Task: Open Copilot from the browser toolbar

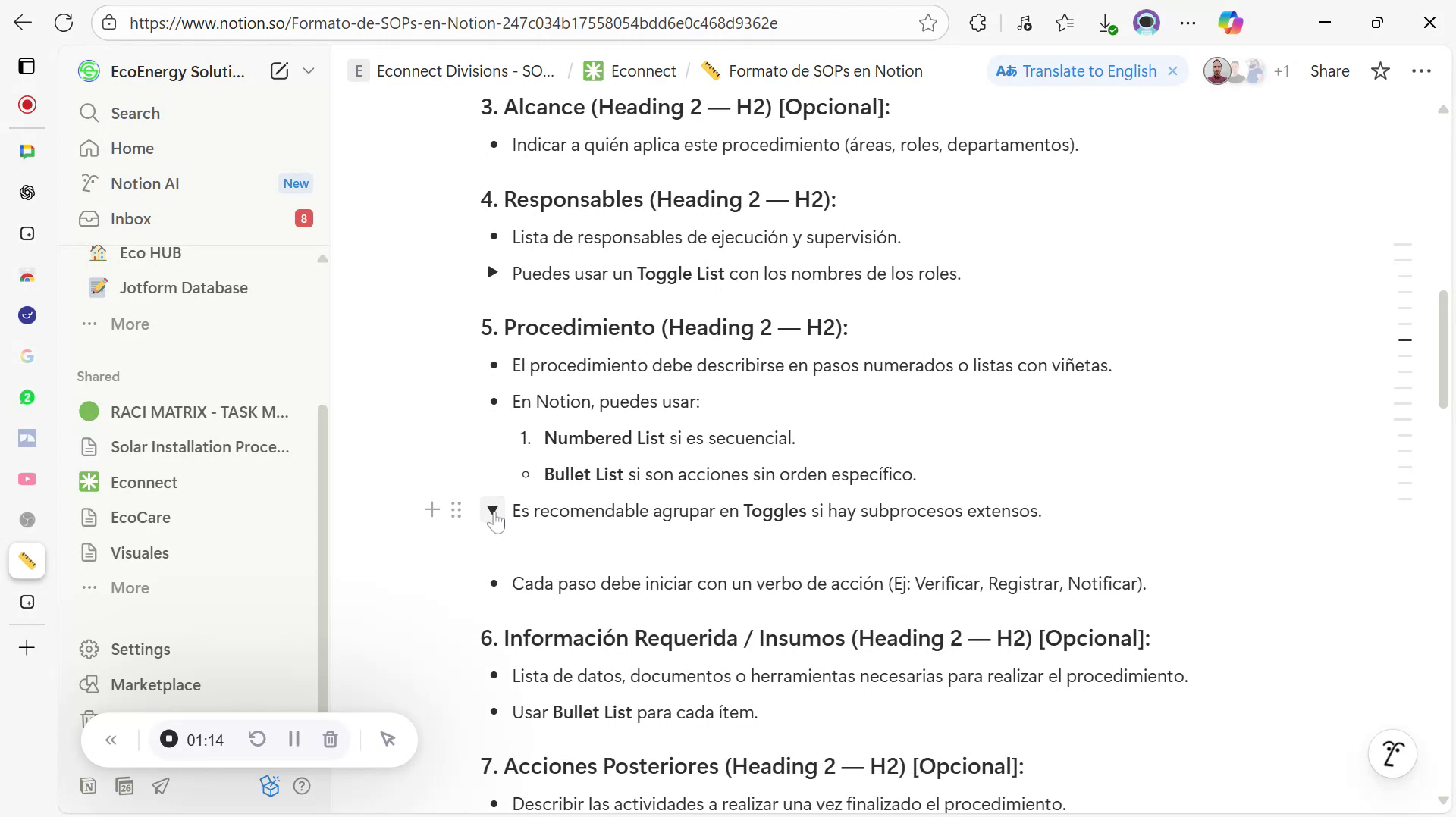Action: click(x=1231, y=22)
